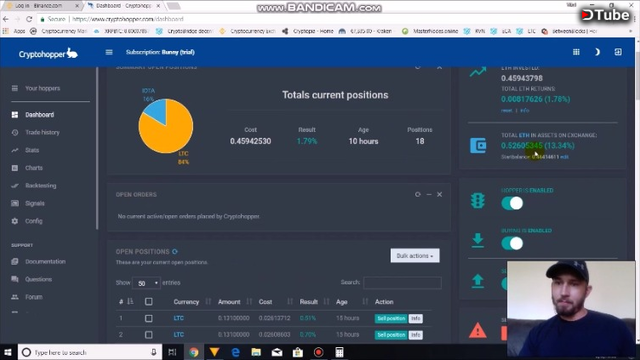
Task: Click the Config gear icon
Action: pos(15,221)
